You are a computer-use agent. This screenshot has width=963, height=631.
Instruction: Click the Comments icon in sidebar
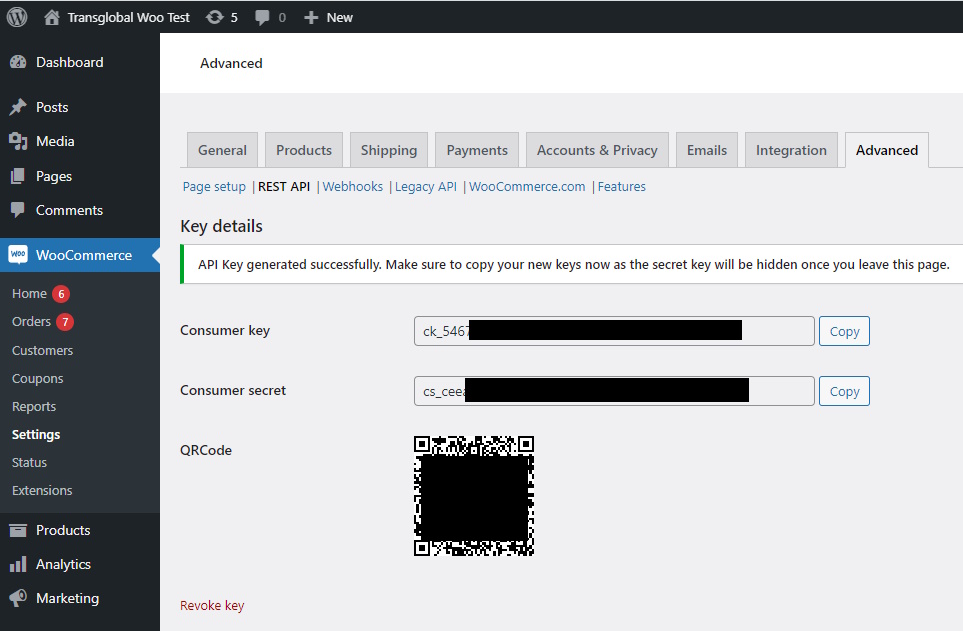click(x=18, y=210)
